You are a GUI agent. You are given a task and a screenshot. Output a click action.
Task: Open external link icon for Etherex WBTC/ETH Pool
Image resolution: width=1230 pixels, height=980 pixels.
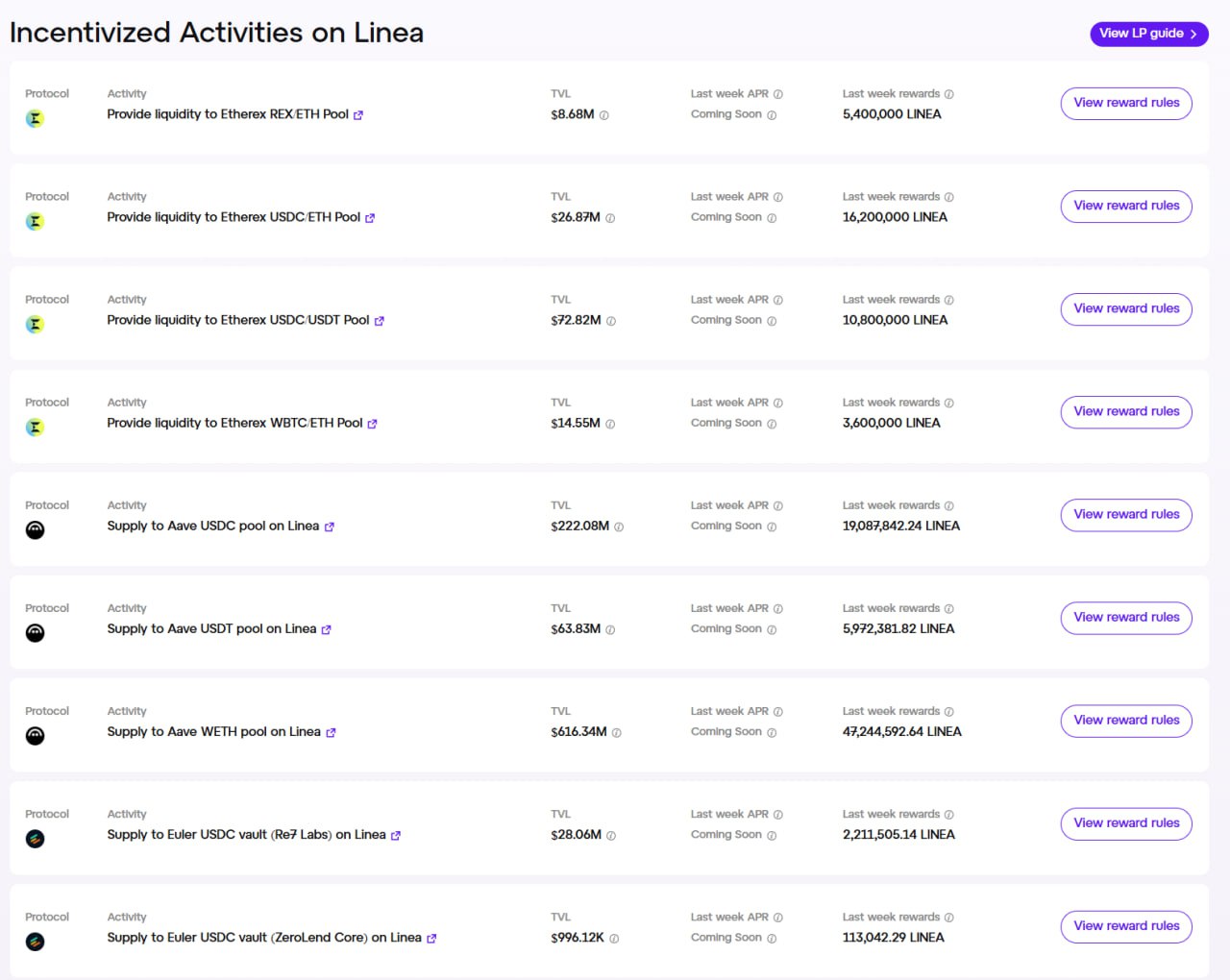(x=372, y=424)
